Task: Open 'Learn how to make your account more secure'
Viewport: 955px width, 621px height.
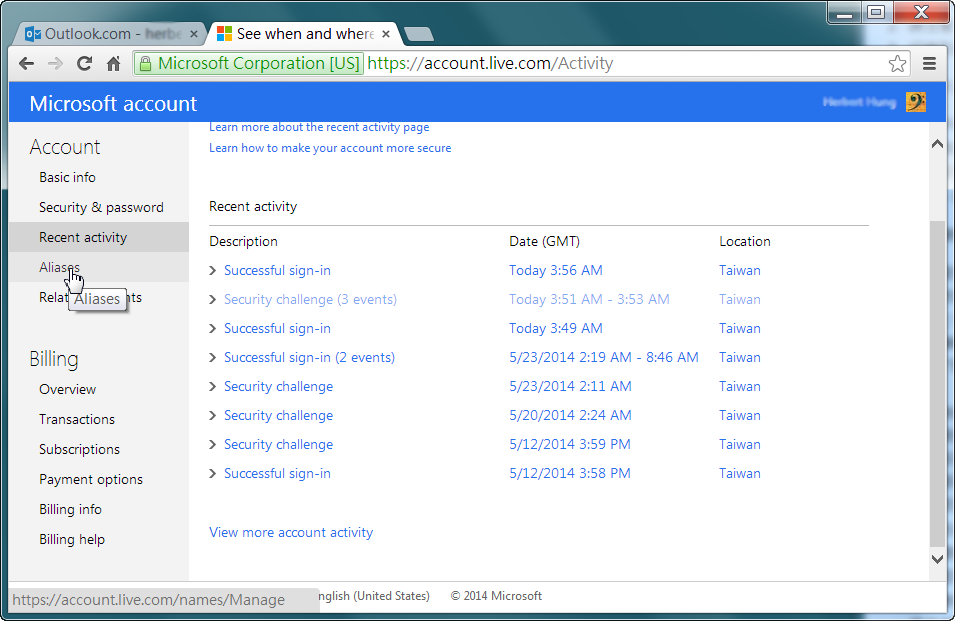Action: click(x=330, y=148)
